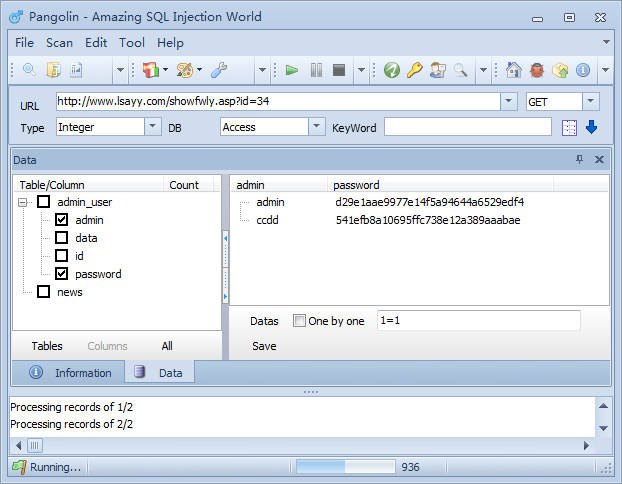Click the home house icon

[x=514, y=70]
